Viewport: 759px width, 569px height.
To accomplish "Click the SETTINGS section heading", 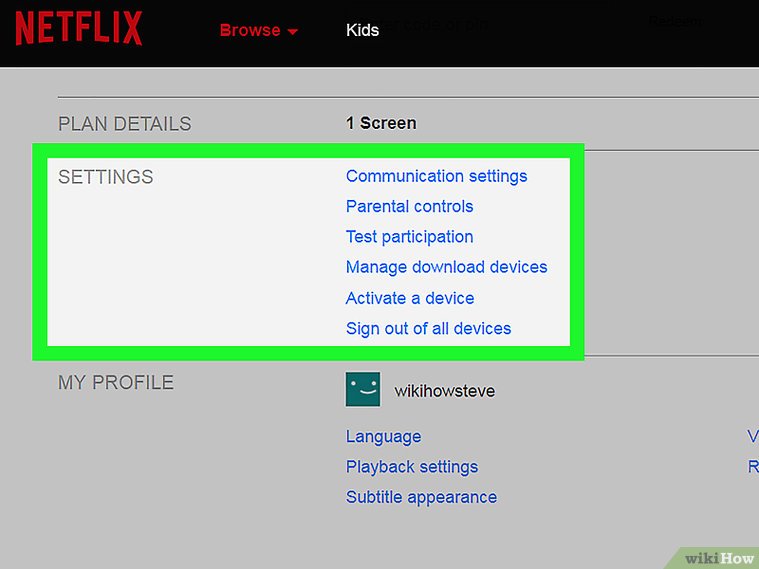I will coord(106,177).
